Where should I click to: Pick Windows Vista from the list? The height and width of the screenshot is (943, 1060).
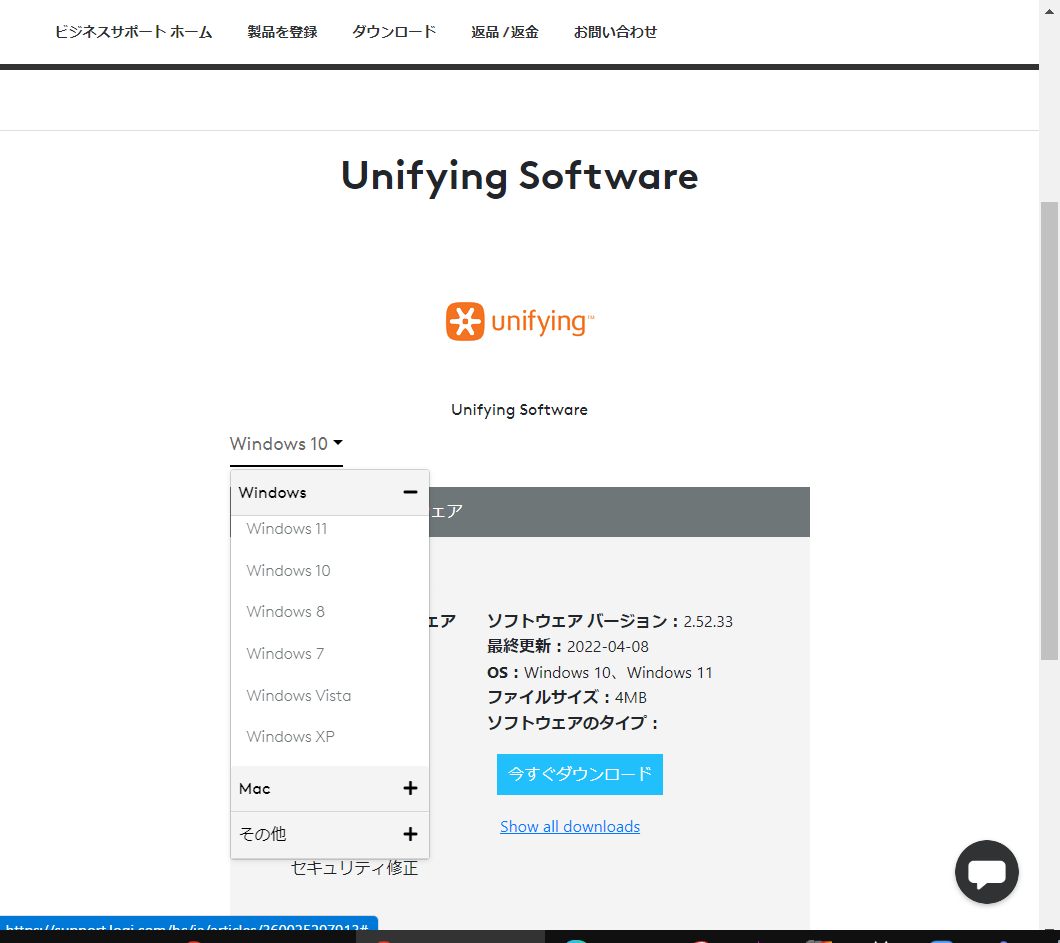point(299,696)
